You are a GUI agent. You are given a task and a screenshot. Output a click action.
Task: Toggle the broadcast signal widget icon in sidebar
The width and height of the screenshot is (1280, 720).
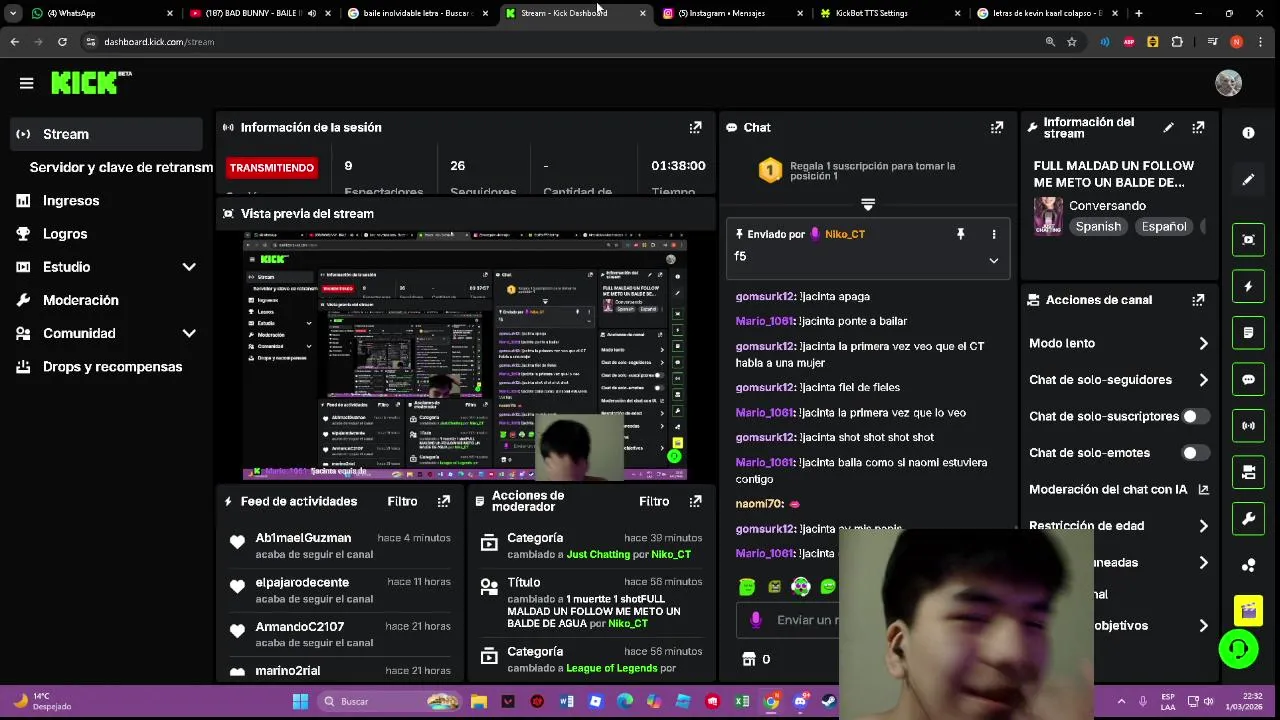[x=1248, y=426]
